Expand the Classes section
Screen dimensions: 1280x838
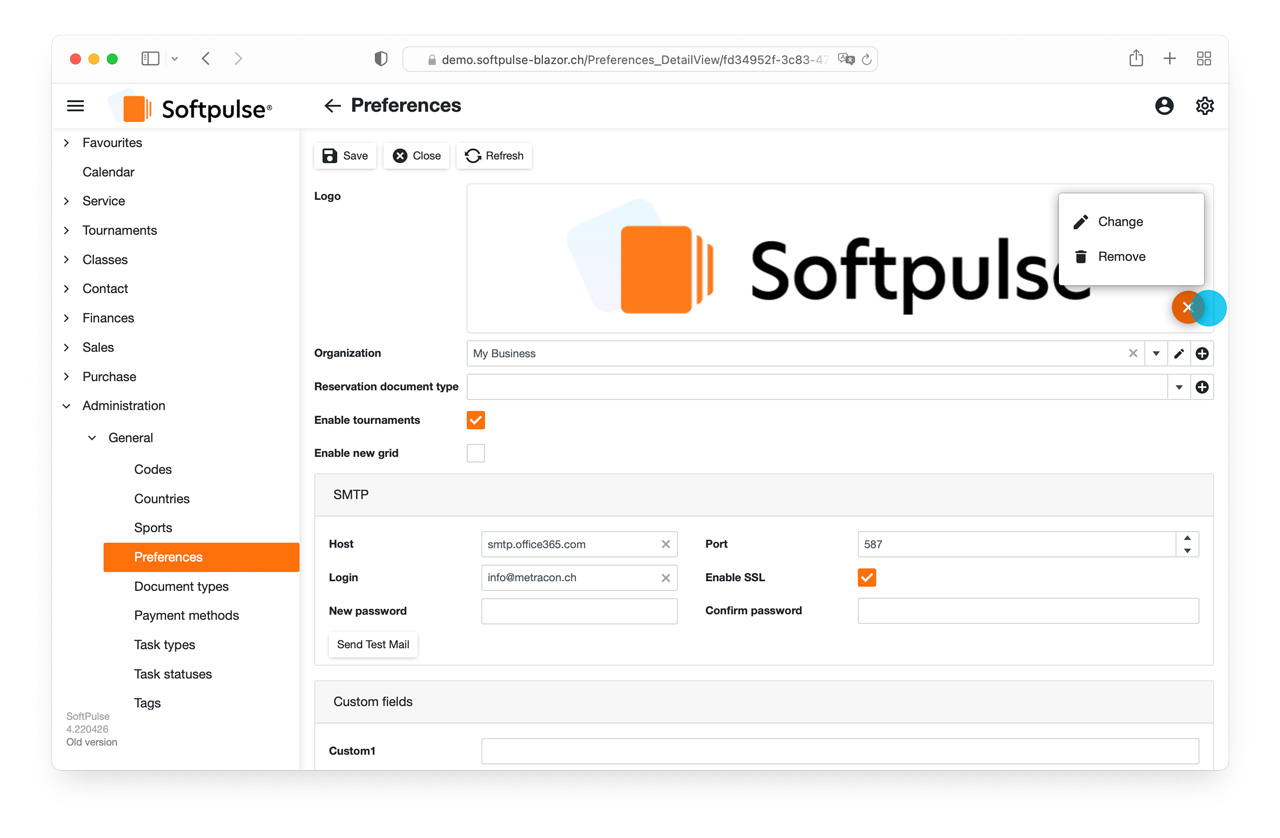67,260
